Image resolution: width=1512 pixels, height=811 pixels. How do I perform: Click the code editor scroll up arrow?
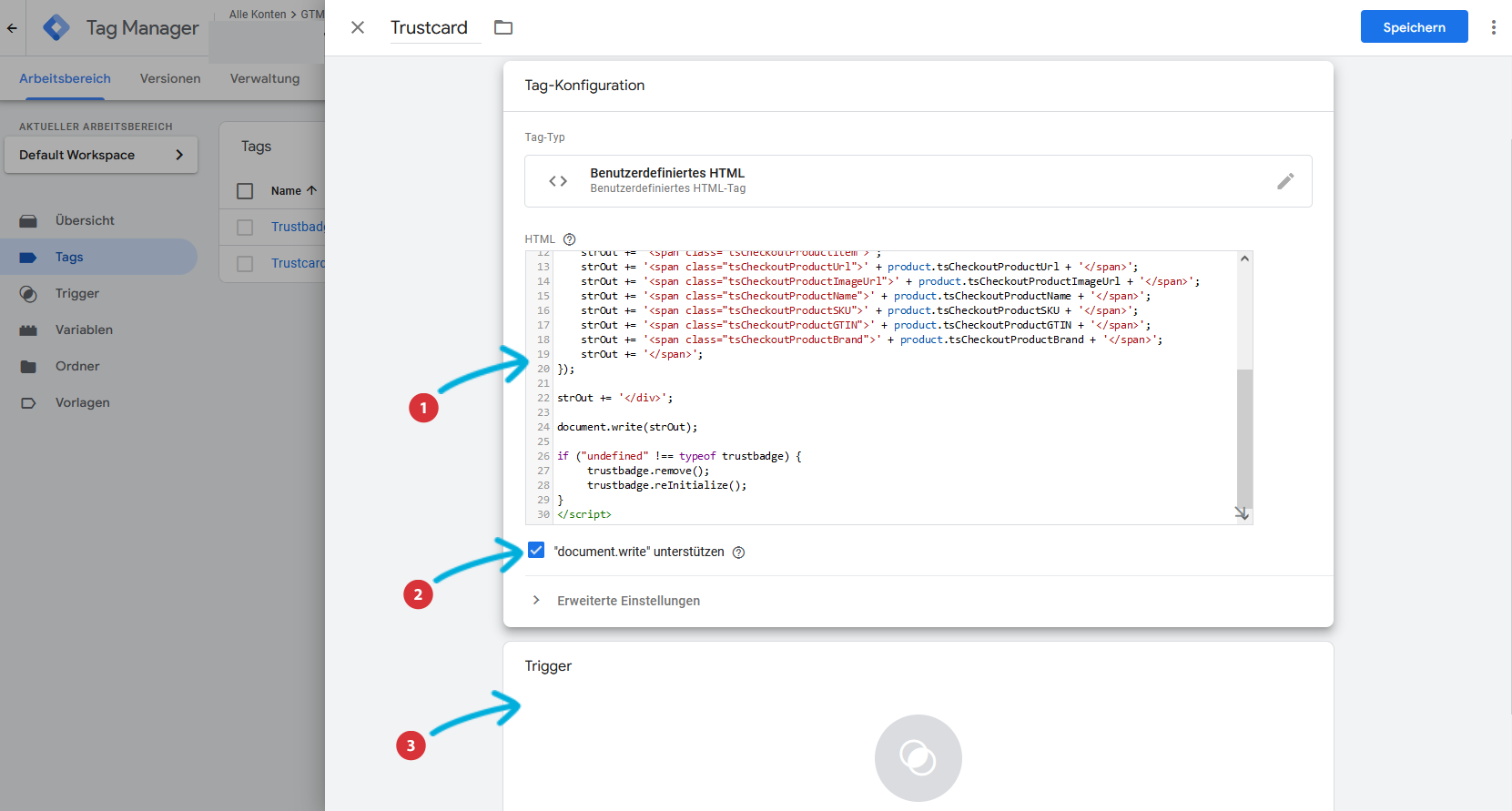coord(1244,259)
